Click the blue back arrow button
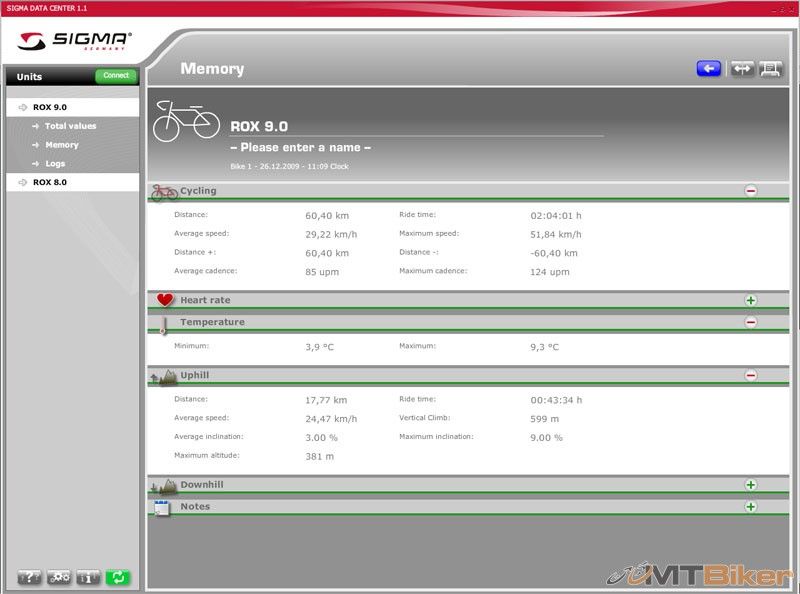This screenshot has width=800, height=594. point(709,69)
